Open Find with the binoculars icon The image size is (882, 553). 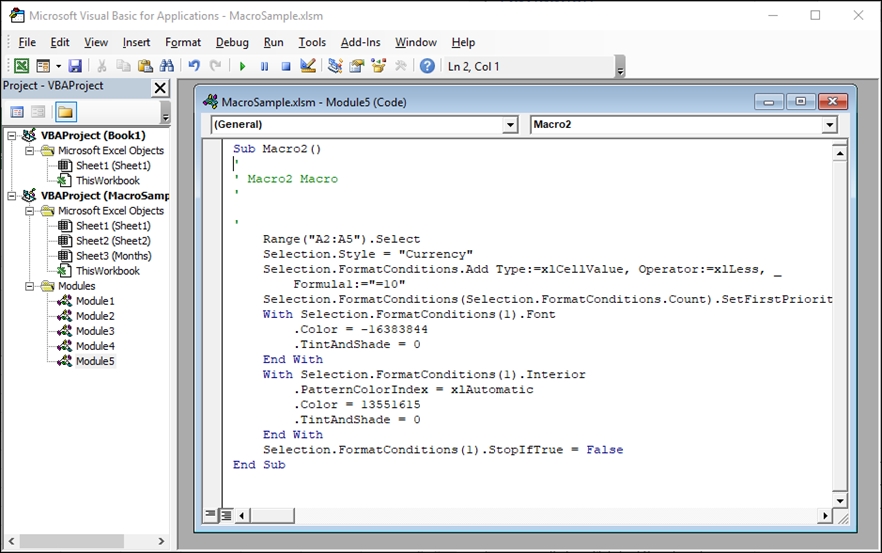(166, 66)
